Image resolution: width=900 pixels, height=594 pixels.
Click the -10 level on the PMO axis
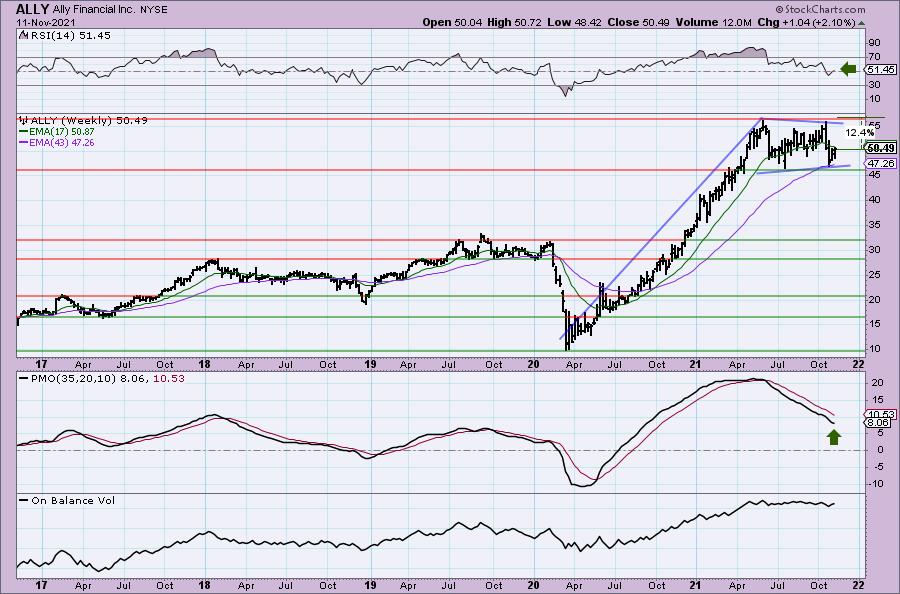(874, 483)
